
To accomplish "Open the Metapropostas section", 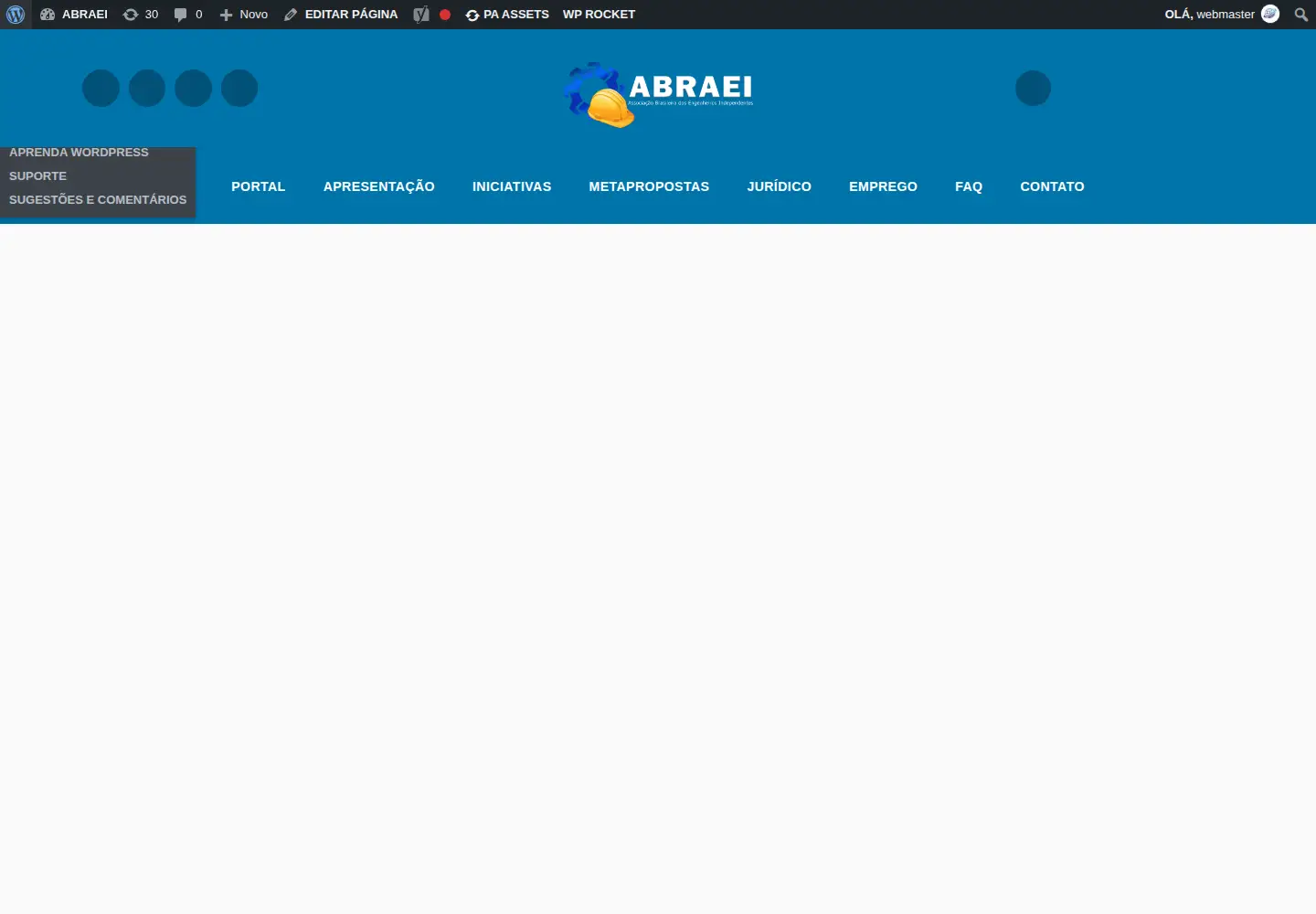I will [649, 186].
